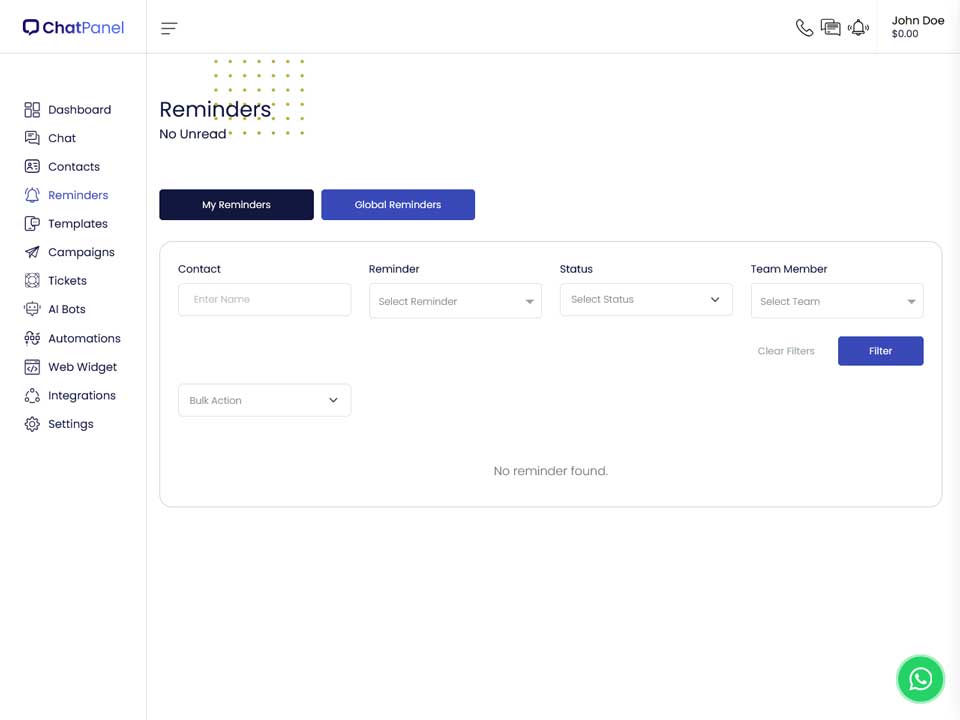Screen dimensions: 960x720
Task: Go to Chat in the sidebar
Action: tap(62, 138)
